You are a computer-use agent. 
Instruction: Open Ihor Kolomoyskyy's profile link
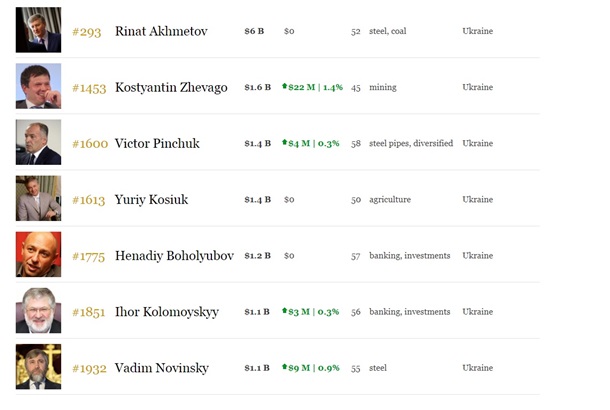[169, 311]
